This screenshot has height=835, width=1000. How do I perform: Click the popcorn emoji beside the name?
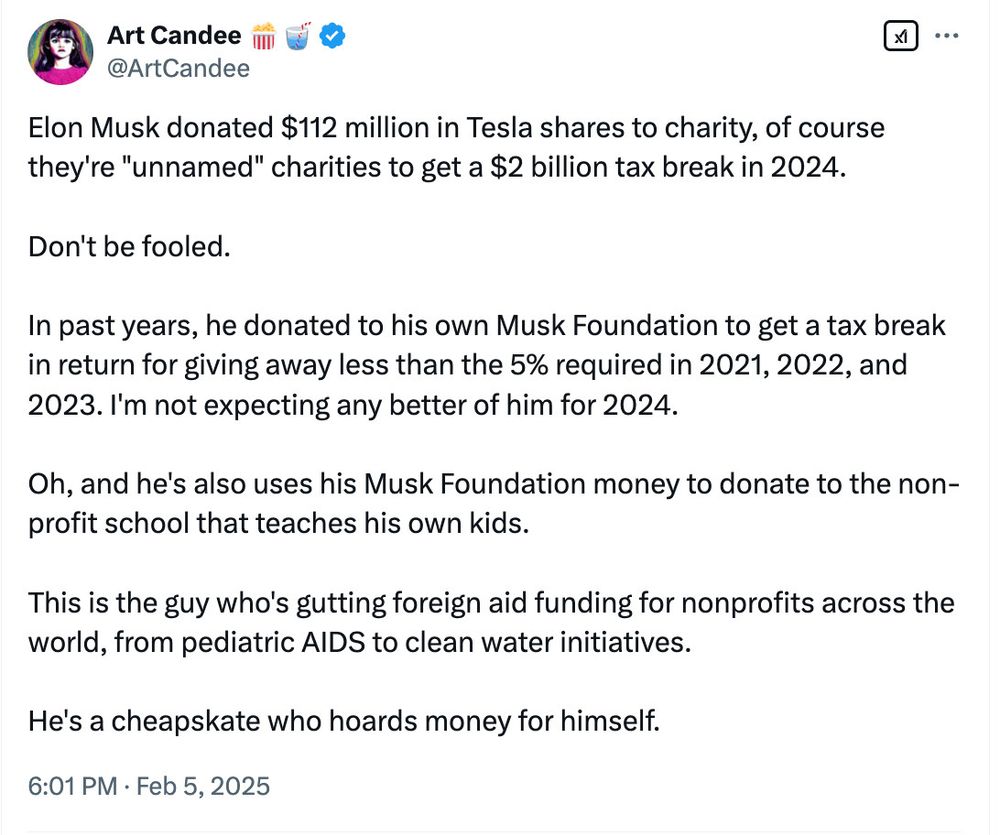pyautogui.click(x=263, y=37)
